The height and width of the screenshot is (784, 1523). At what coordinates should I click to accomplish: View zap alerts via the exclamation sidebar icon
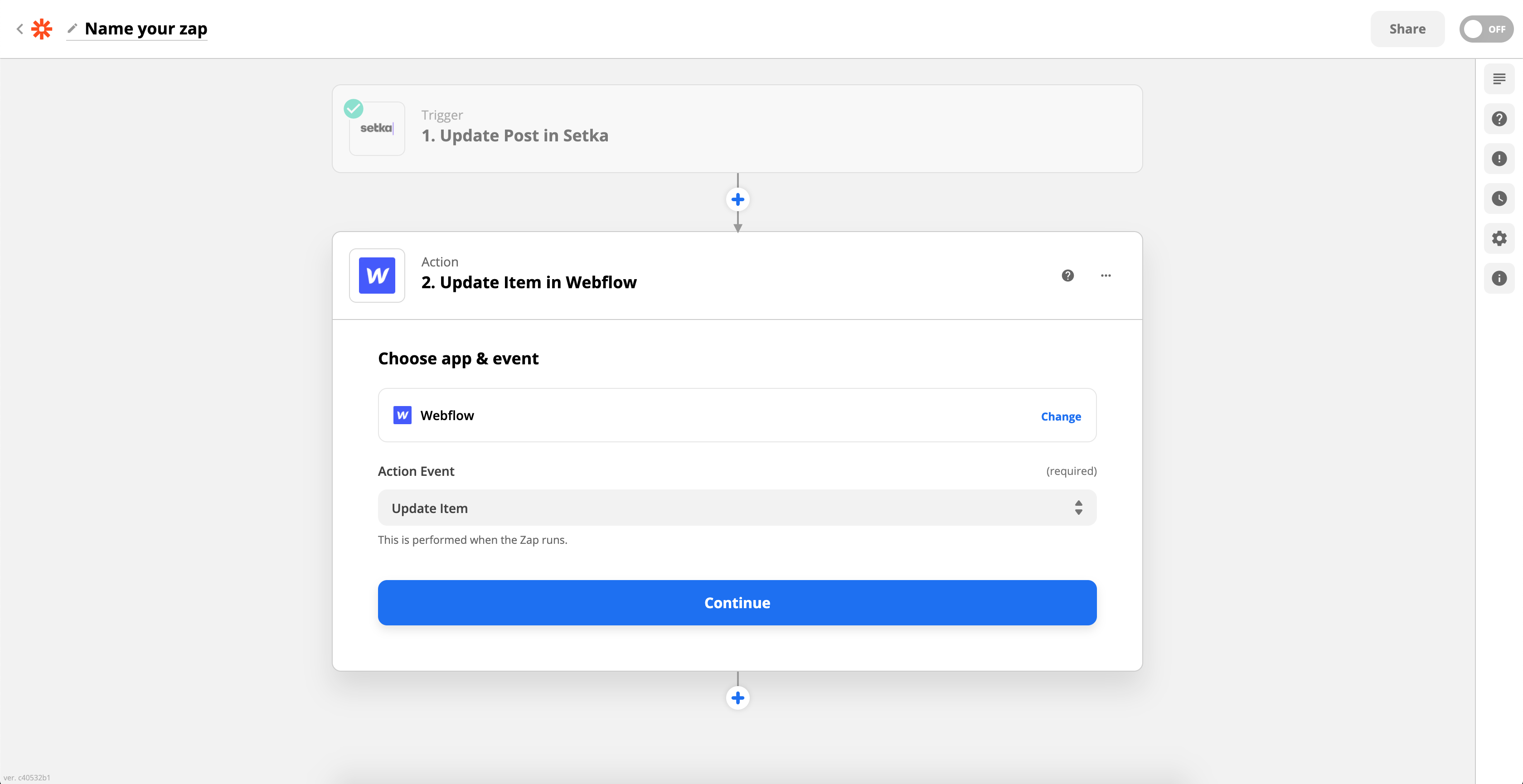(1499, 159)
